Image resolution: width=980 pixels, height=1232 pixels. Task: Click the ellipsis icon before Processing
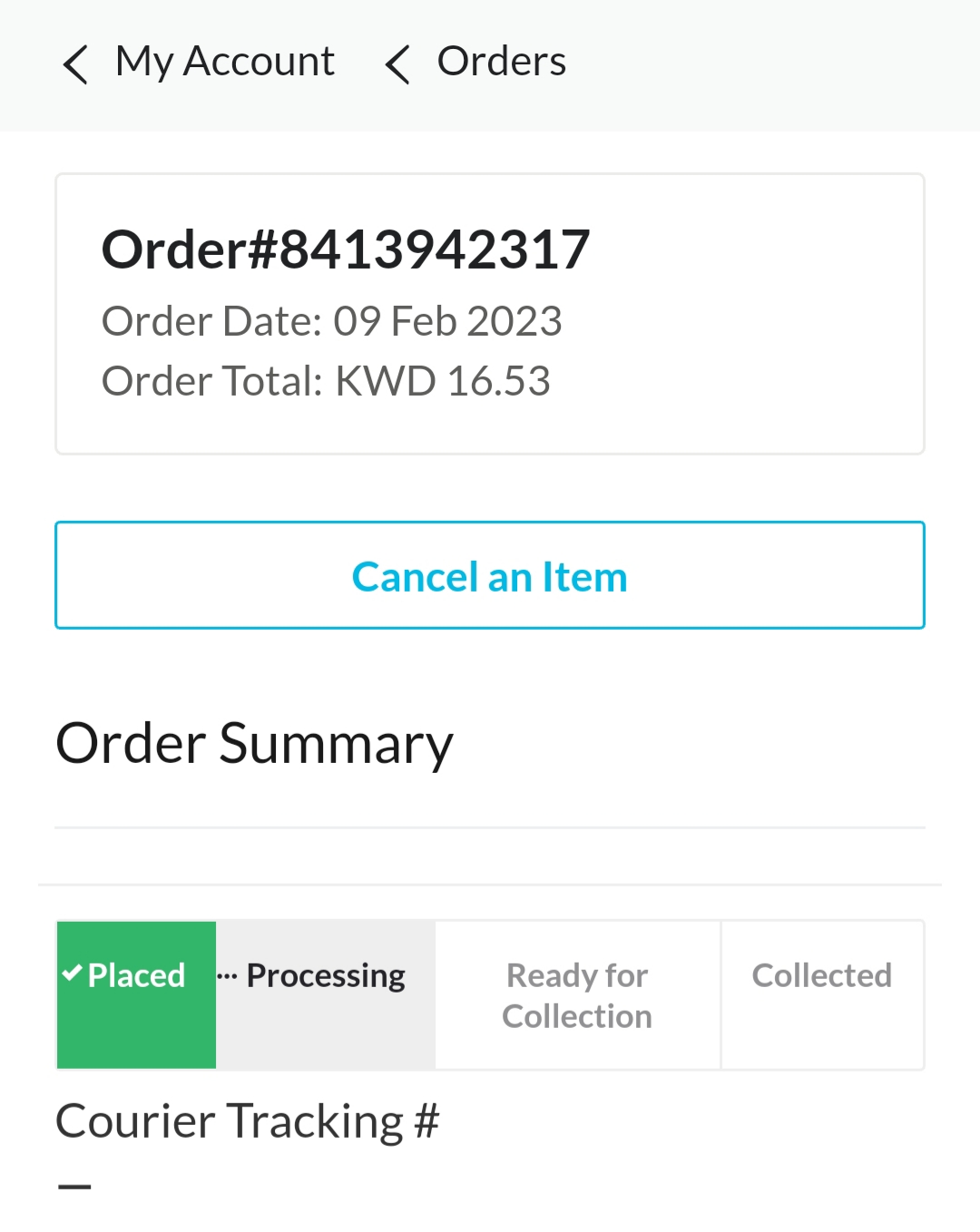click(x=227, y=976)
